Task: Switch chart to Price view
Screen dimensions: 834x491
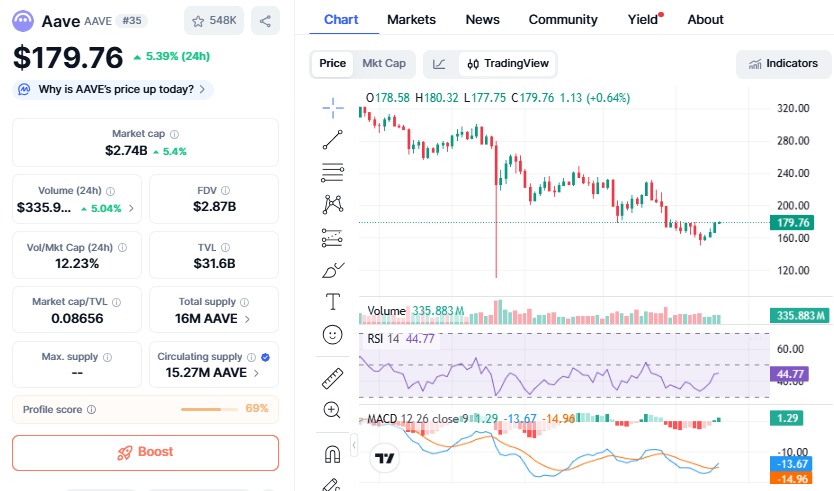Action: coord(332,64)
